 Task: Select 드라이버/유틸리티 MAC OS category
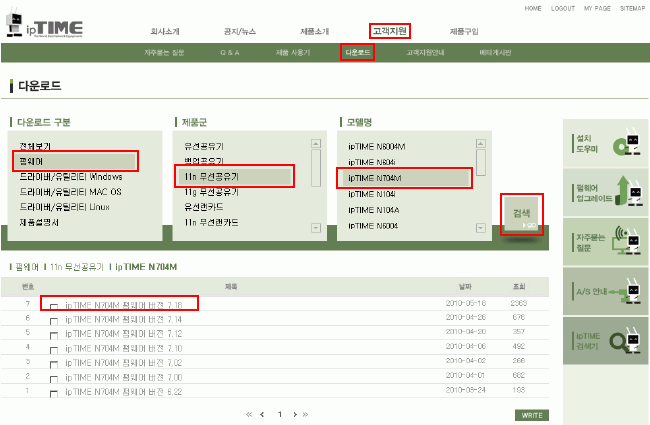pyautogui.click(x=70, y=192)
